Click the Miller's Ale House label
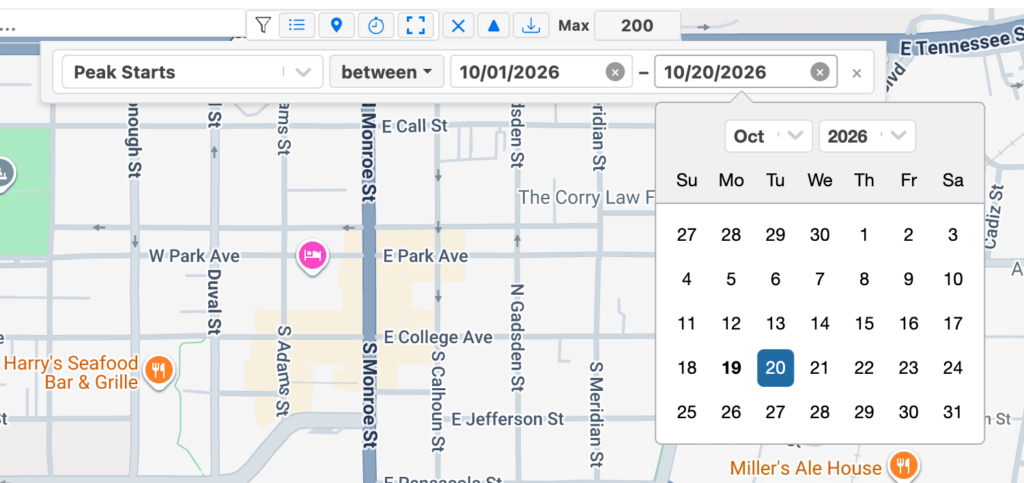1024x483 pixels. tap(805, 468)
